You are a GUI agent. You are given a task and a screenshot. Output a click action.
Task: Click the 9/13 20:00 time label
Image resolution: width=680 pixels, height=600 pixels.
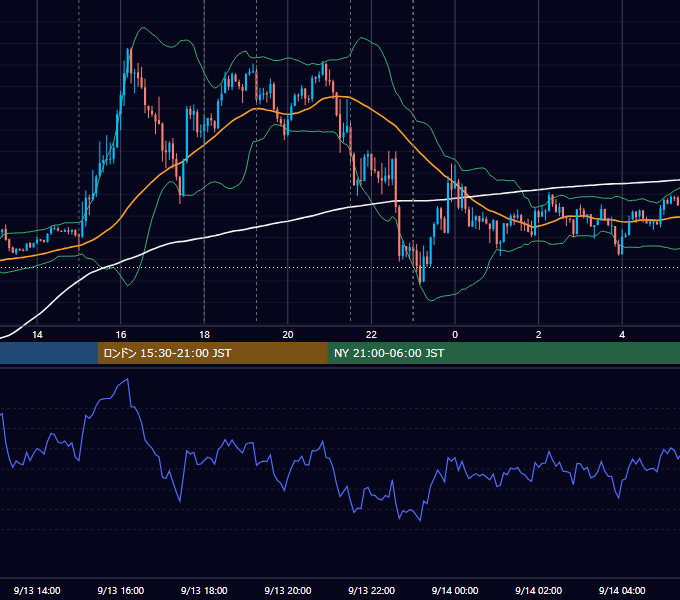[288, 590]
